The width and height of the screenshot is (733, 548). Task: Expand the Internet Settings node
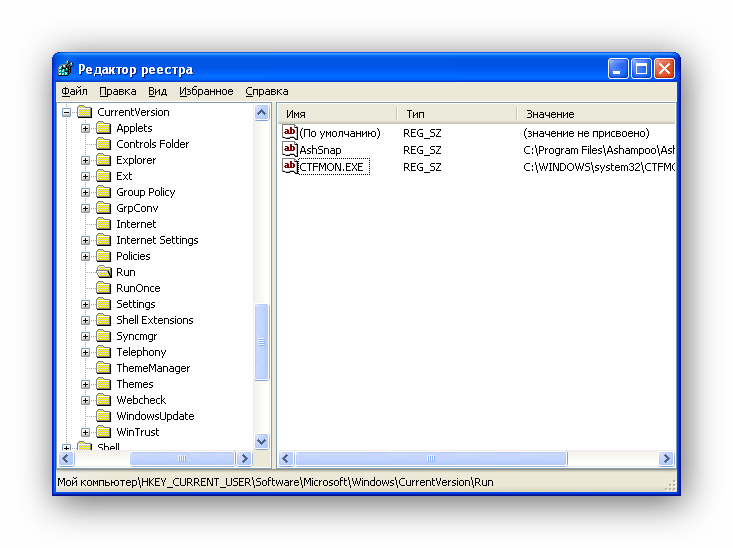(x=85, y=240)
